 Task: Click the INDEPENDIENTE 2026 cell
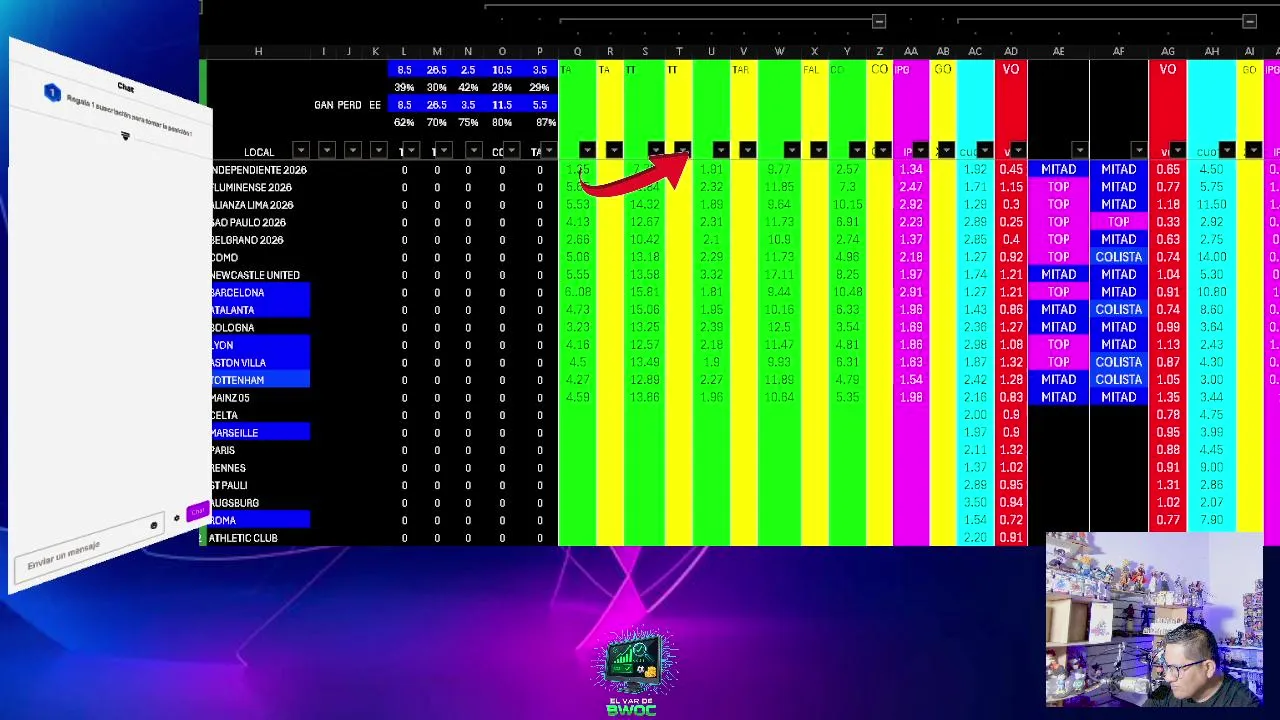pyautogui.click(x=259, y=170)
